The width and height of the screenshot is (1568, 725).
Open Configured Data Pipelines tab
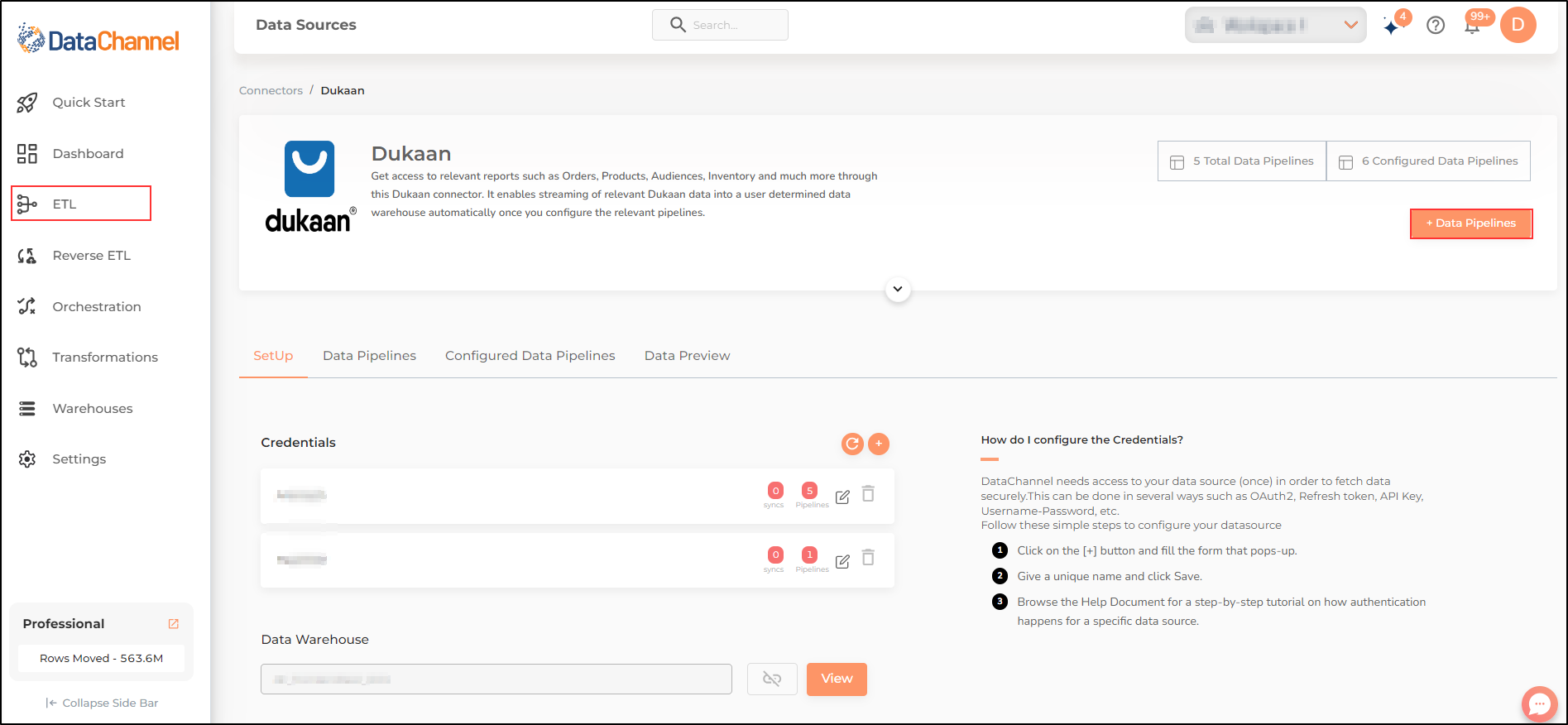coord(530,356)
